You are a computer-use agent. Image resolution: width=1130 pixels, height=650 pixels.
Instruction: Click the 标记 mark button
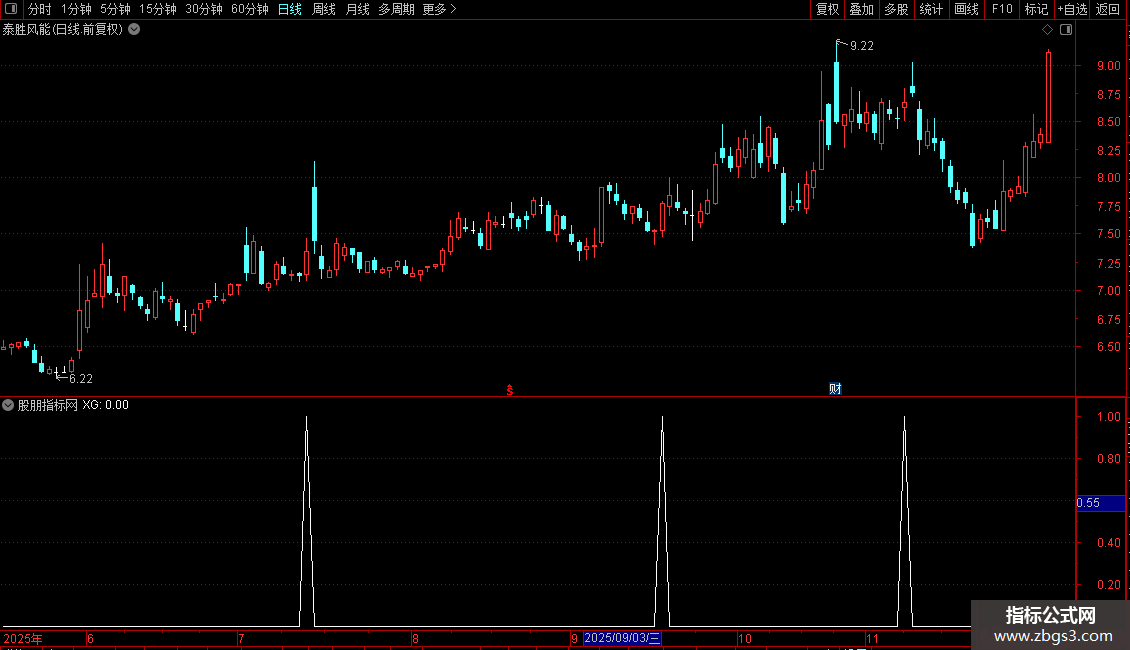click(x=1036, y=9)
